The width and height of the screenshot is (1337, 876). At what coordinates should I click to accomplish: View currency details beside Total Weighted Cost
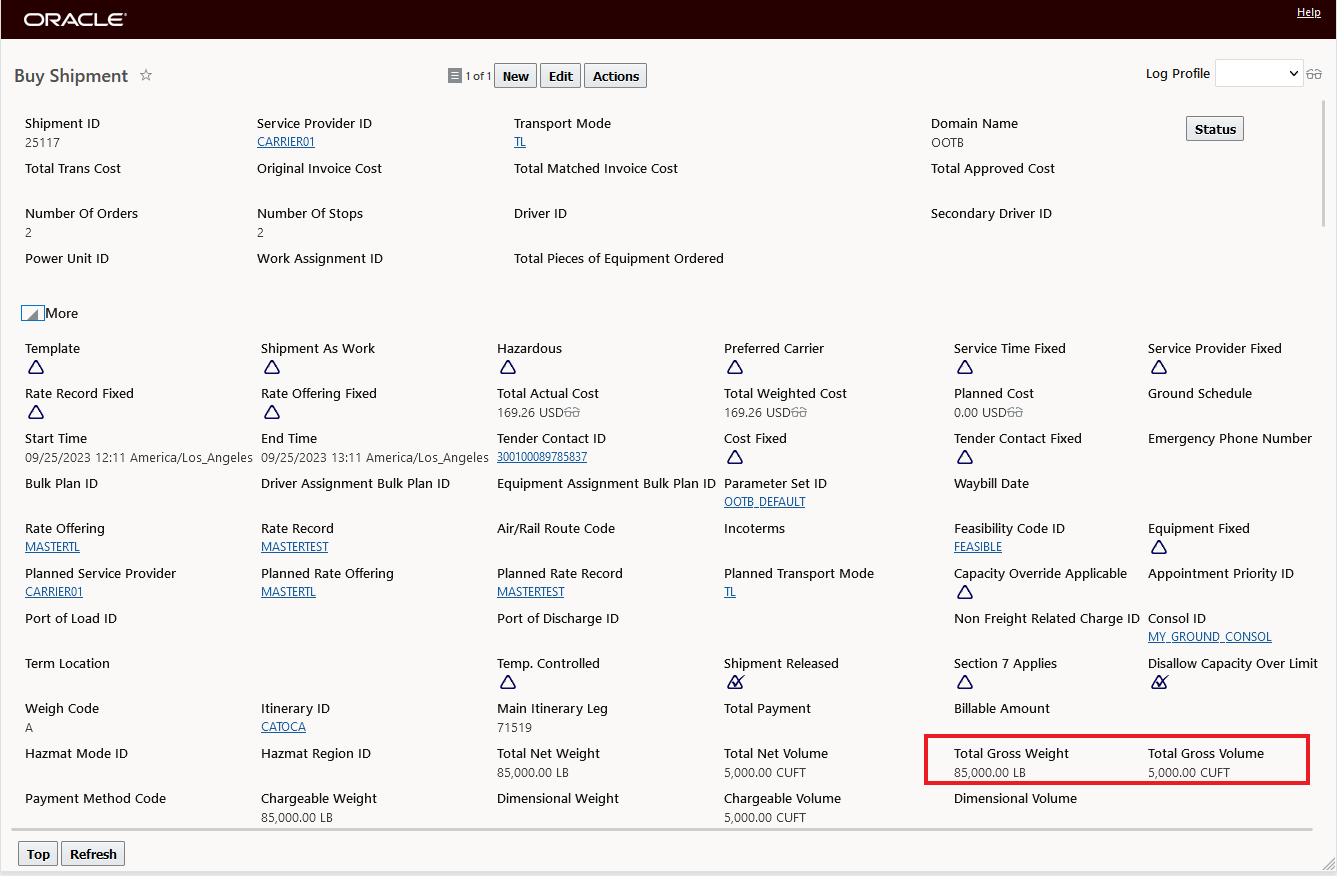799,412
